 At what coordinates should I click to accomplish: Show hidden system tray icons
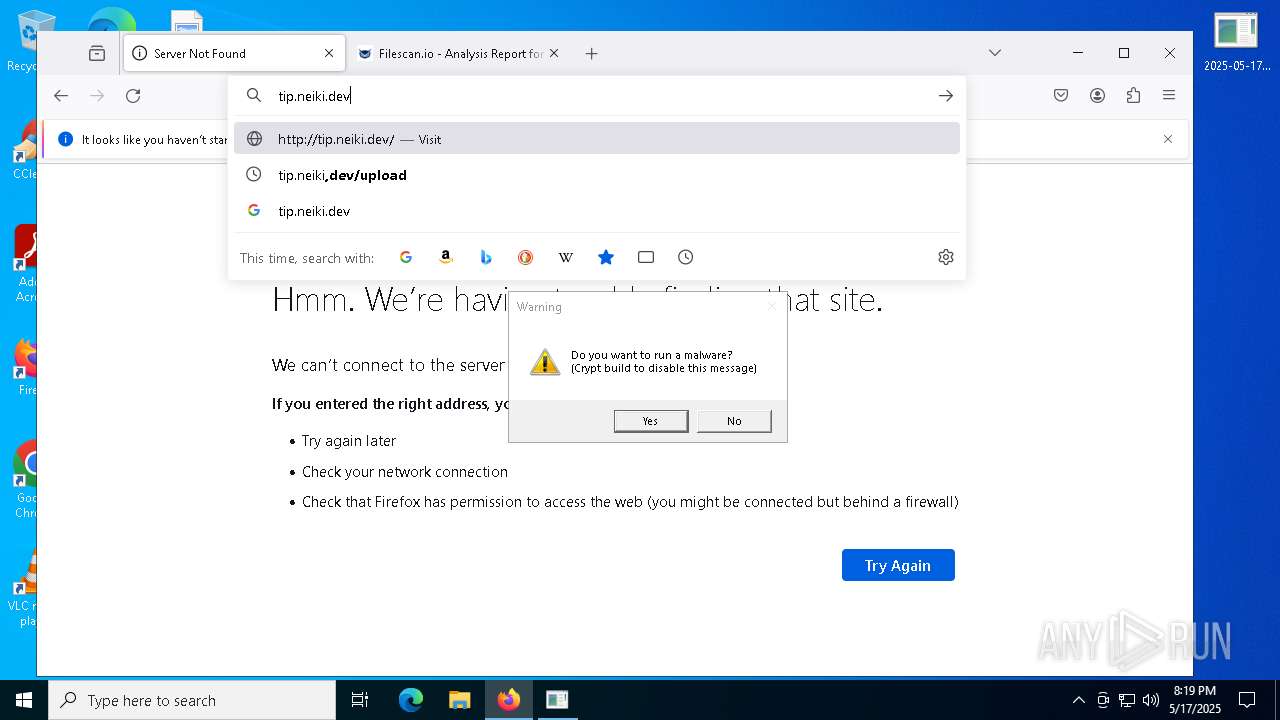click(1078, 700)
